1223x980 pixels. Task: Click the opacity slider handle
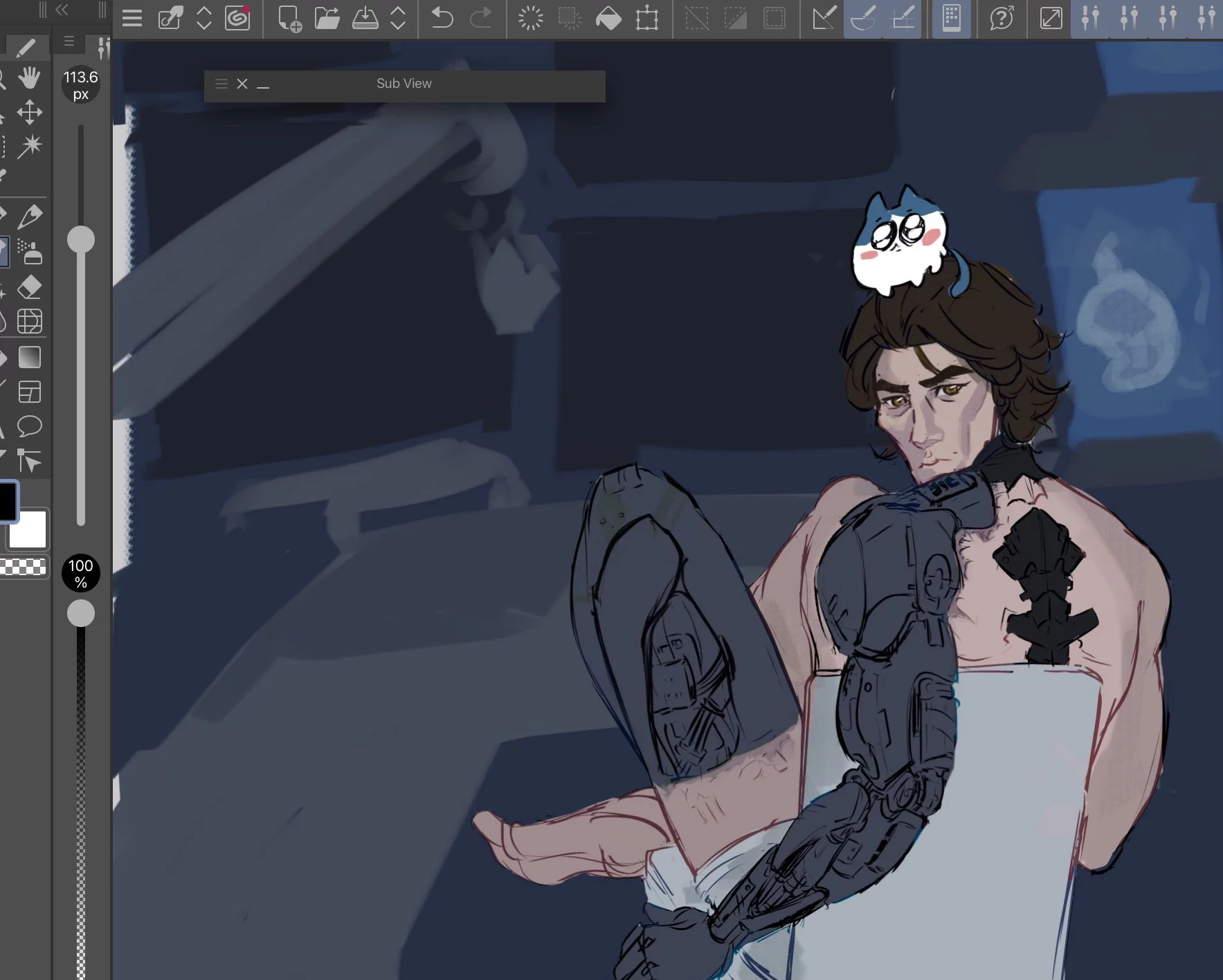click(x=81, y=613)
